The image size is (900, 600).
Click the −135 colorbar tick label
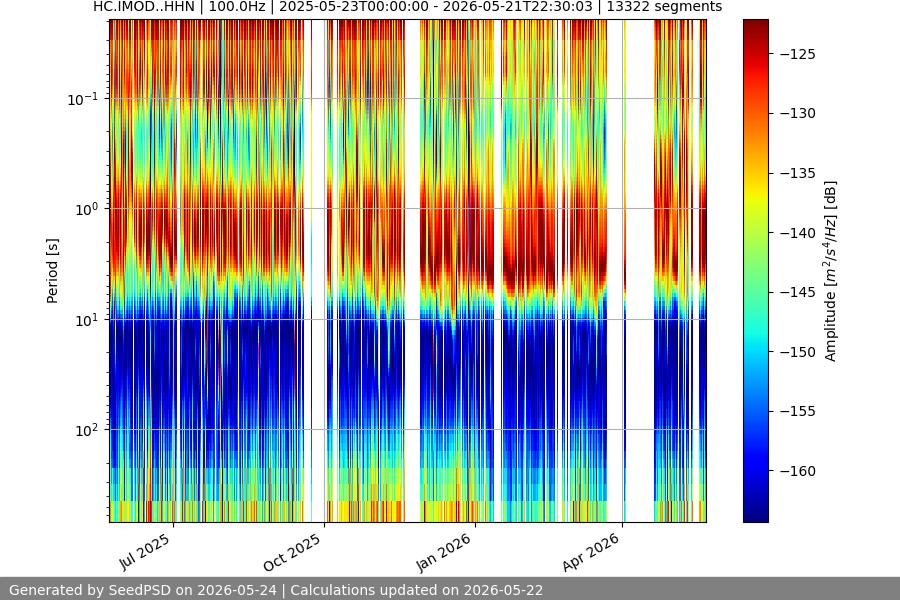coord(798,173)
